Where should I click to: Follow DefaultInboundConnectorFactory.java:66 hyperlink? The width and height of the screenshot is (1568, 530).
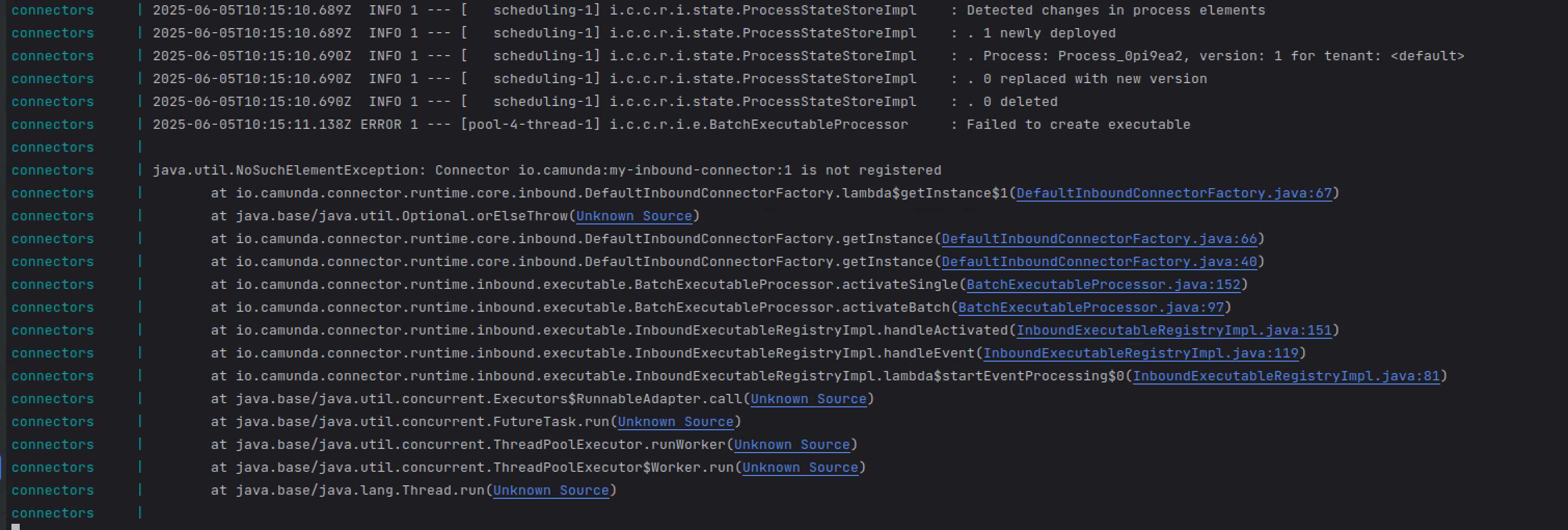[x=1099, y=239]
